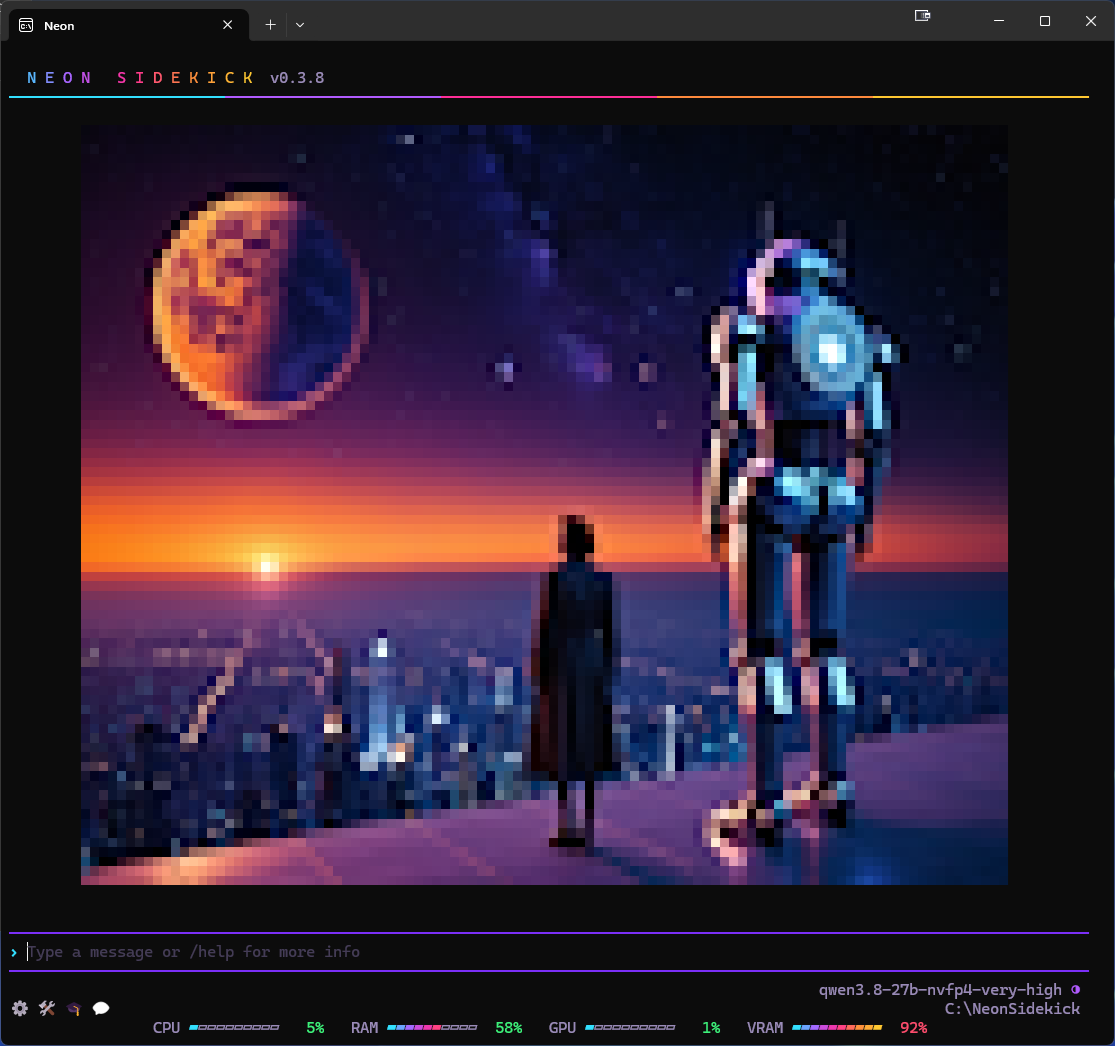Screen dimensions: 1115x1046
Task: Click the NEON SIDEKICK title text
Action: (140, 78)
